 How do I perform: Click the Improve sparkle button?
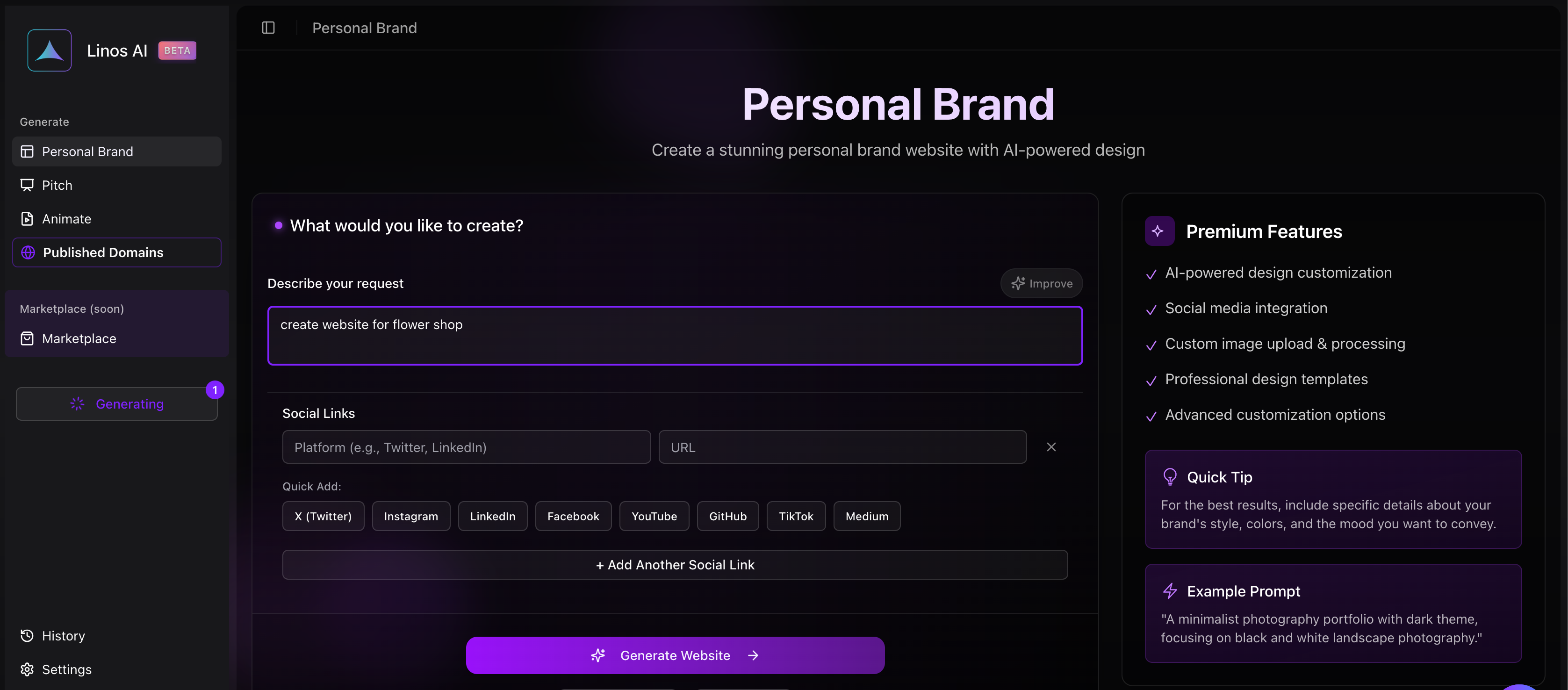pos(1042,284)
